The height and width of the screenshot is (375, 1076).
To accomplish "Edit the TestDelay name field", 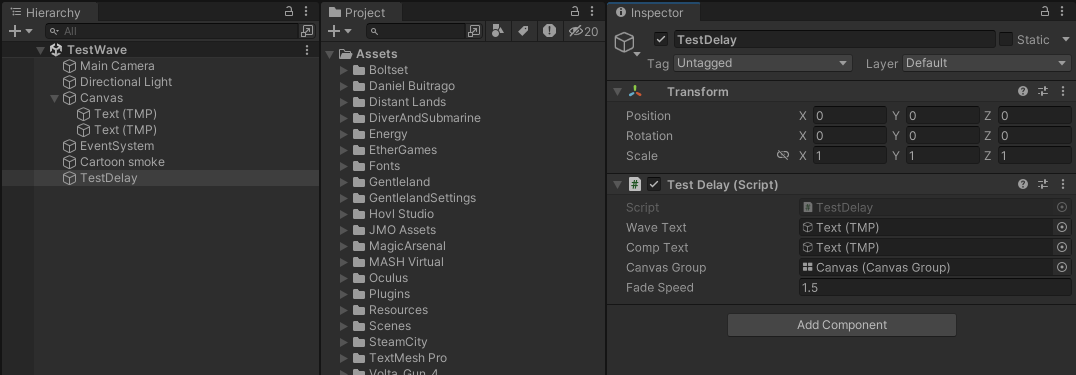I will pyautogui.click(x=834, y=40).
